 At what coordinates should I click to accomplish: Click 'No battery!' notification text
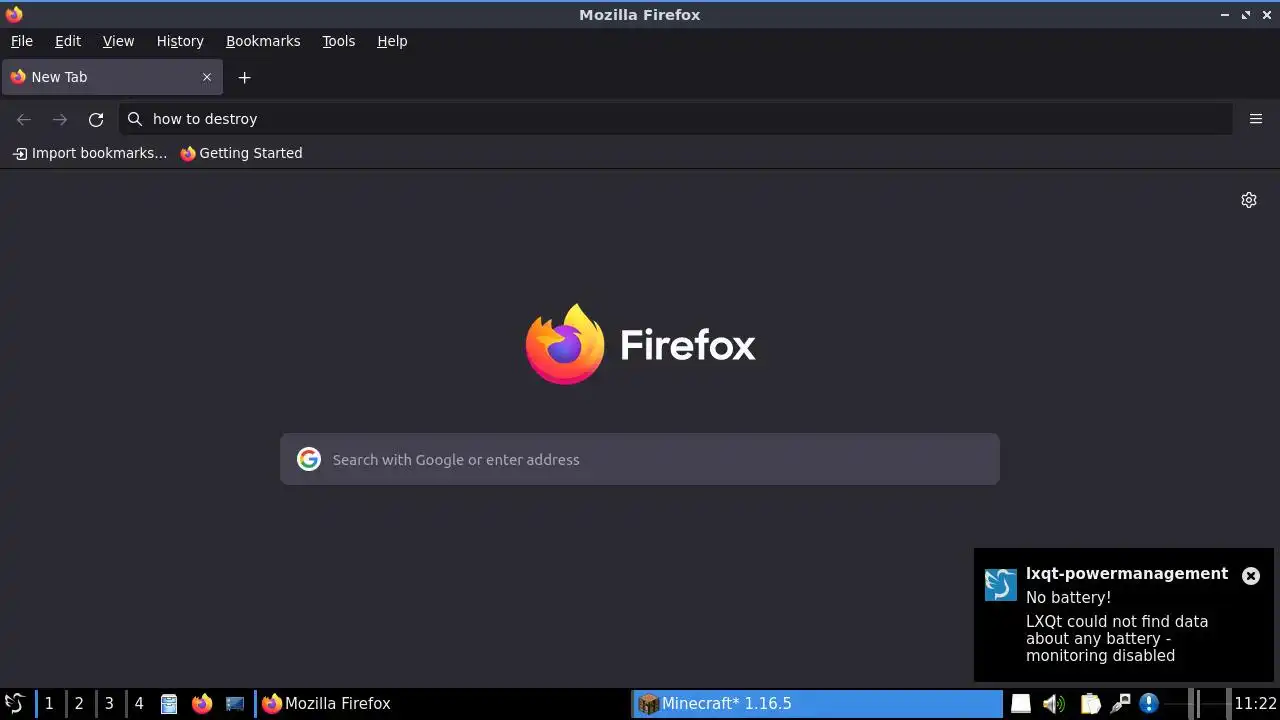(1068, 597)
